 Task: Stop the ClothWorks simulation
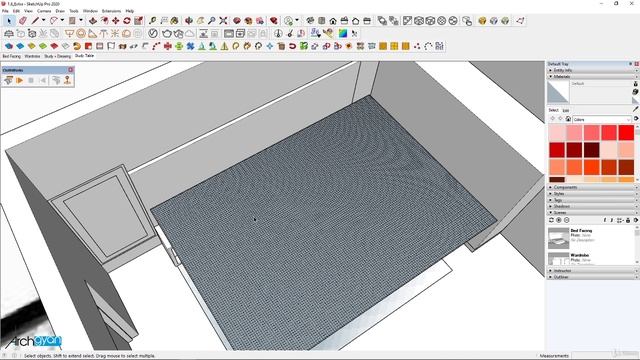point(31,80)
